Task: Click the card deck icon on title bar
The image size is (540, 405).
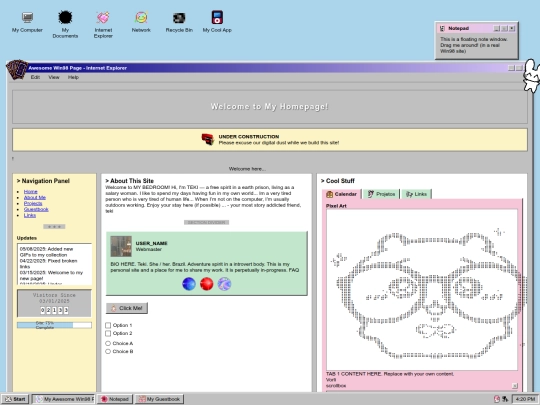Action: click(17, 69)
